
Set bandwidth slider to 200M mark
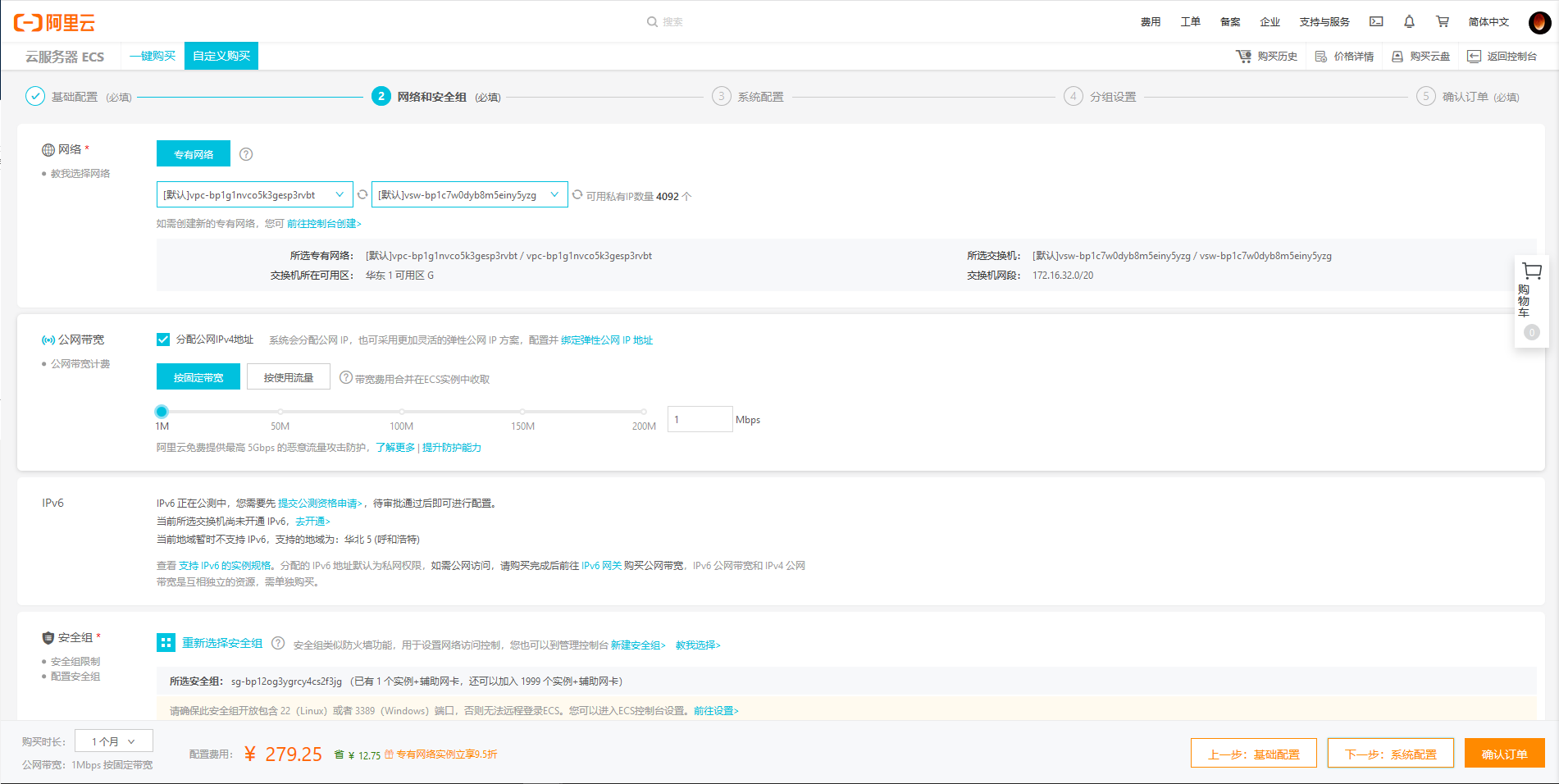point(644,412)
